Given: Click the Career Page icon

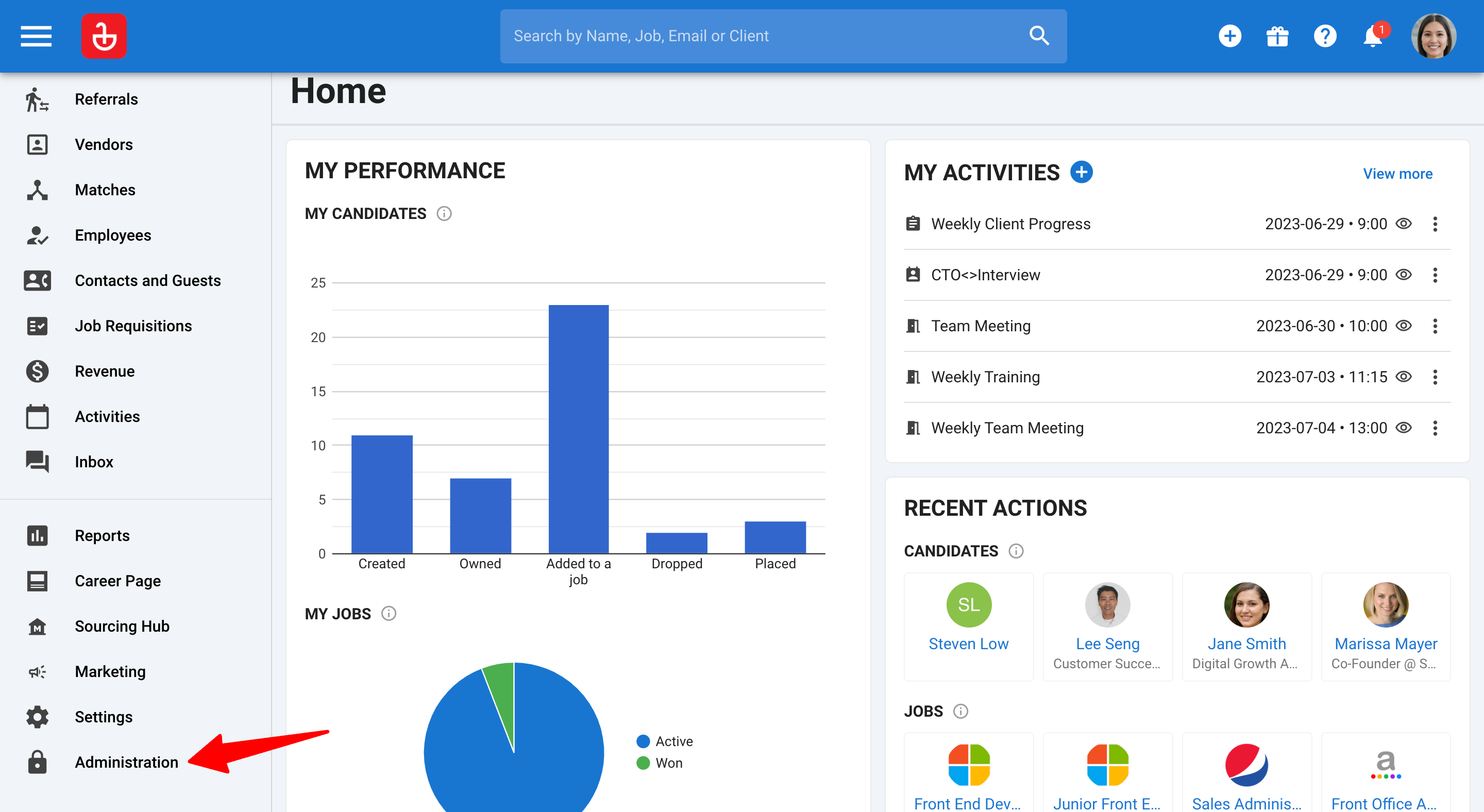Looking at the screenshot, I should [x=37, y=581].
